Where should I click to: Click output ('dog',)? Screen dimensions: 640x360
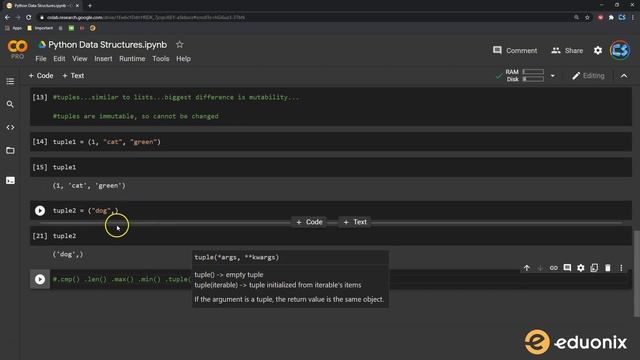click(68, 254)
